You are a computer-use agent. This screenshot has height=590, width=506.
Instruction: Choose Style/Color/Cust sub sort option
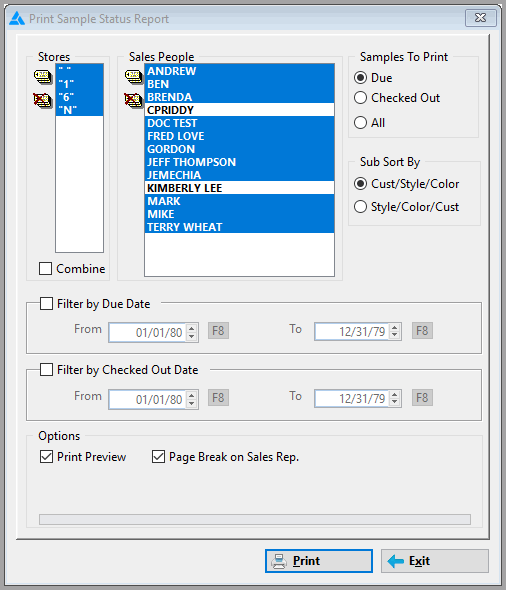pyautogui.click(x=360, y=207)
